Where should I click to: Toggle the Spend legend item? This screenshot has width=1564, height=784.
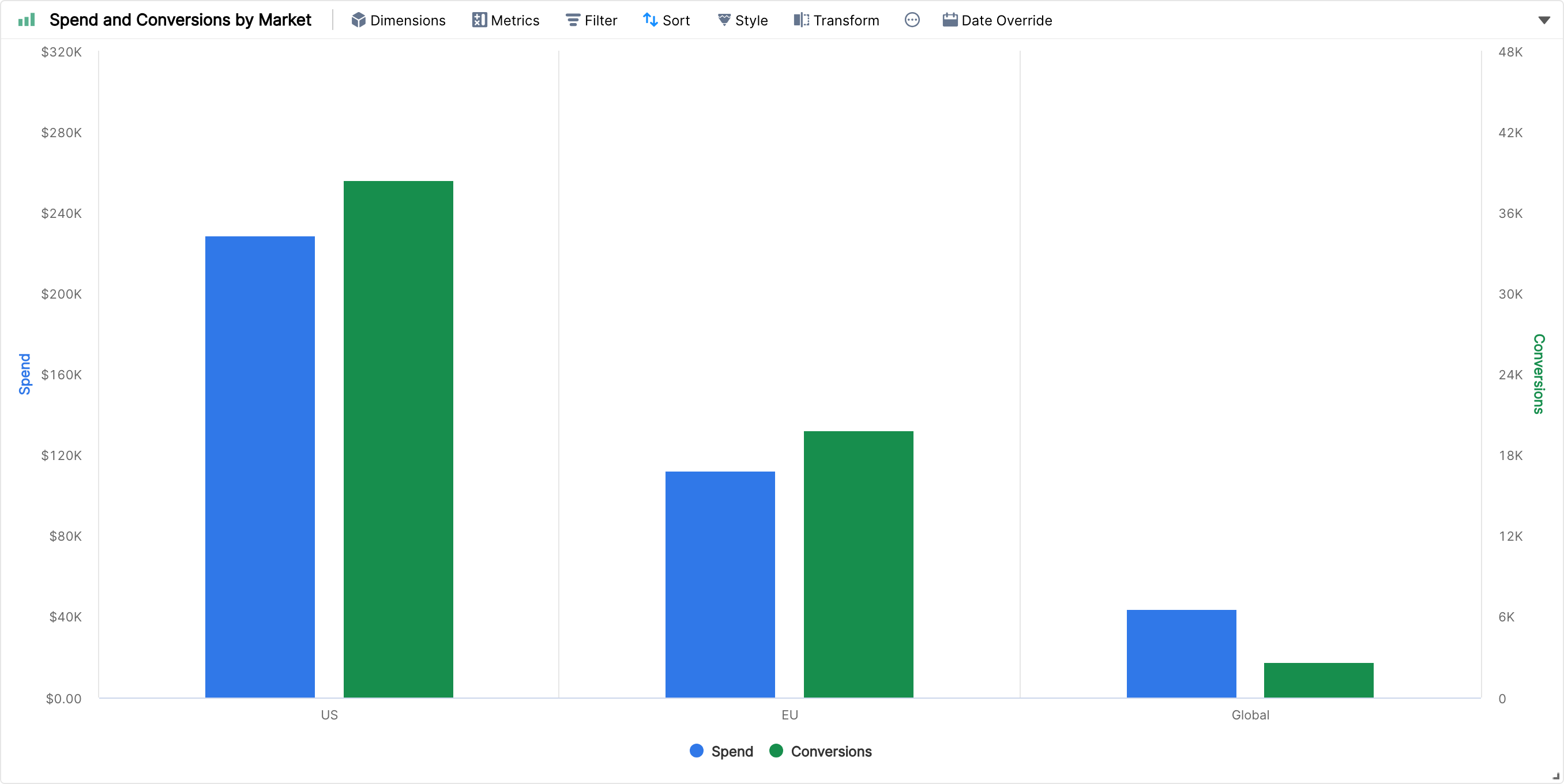[721, 751]
